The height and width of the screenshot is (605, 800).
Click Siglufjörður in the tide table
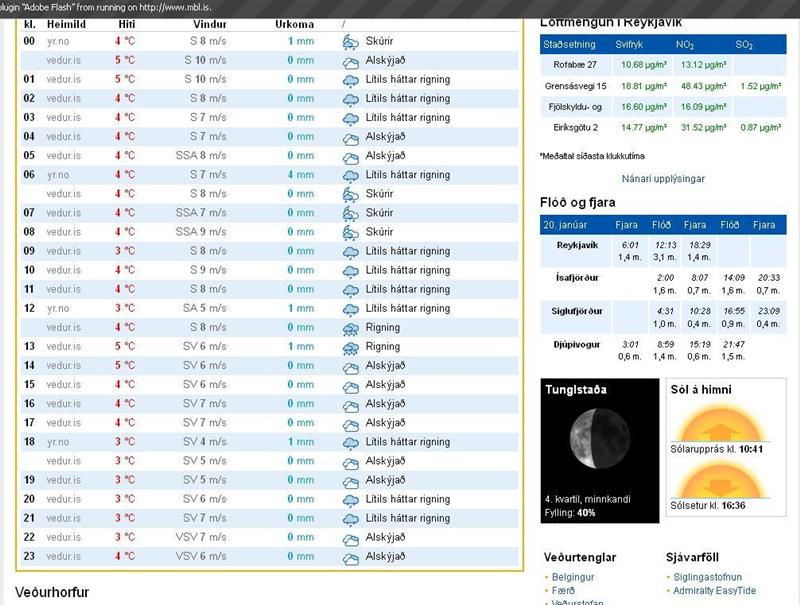(x=577, y=311)
